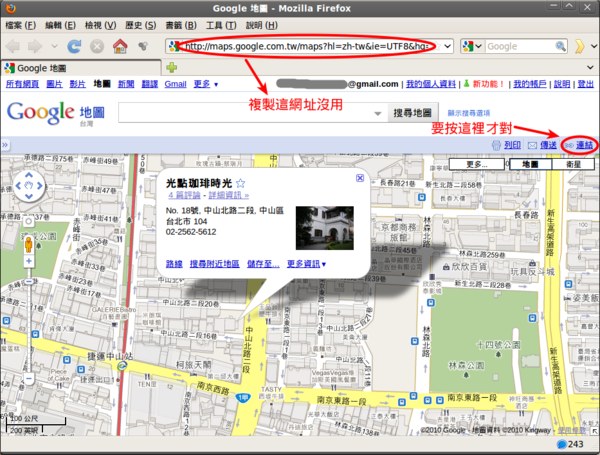Image resolution: width=600 pixels, height=455 pixels.
Task: Click the 新功能 link
Action: point(488,84)
